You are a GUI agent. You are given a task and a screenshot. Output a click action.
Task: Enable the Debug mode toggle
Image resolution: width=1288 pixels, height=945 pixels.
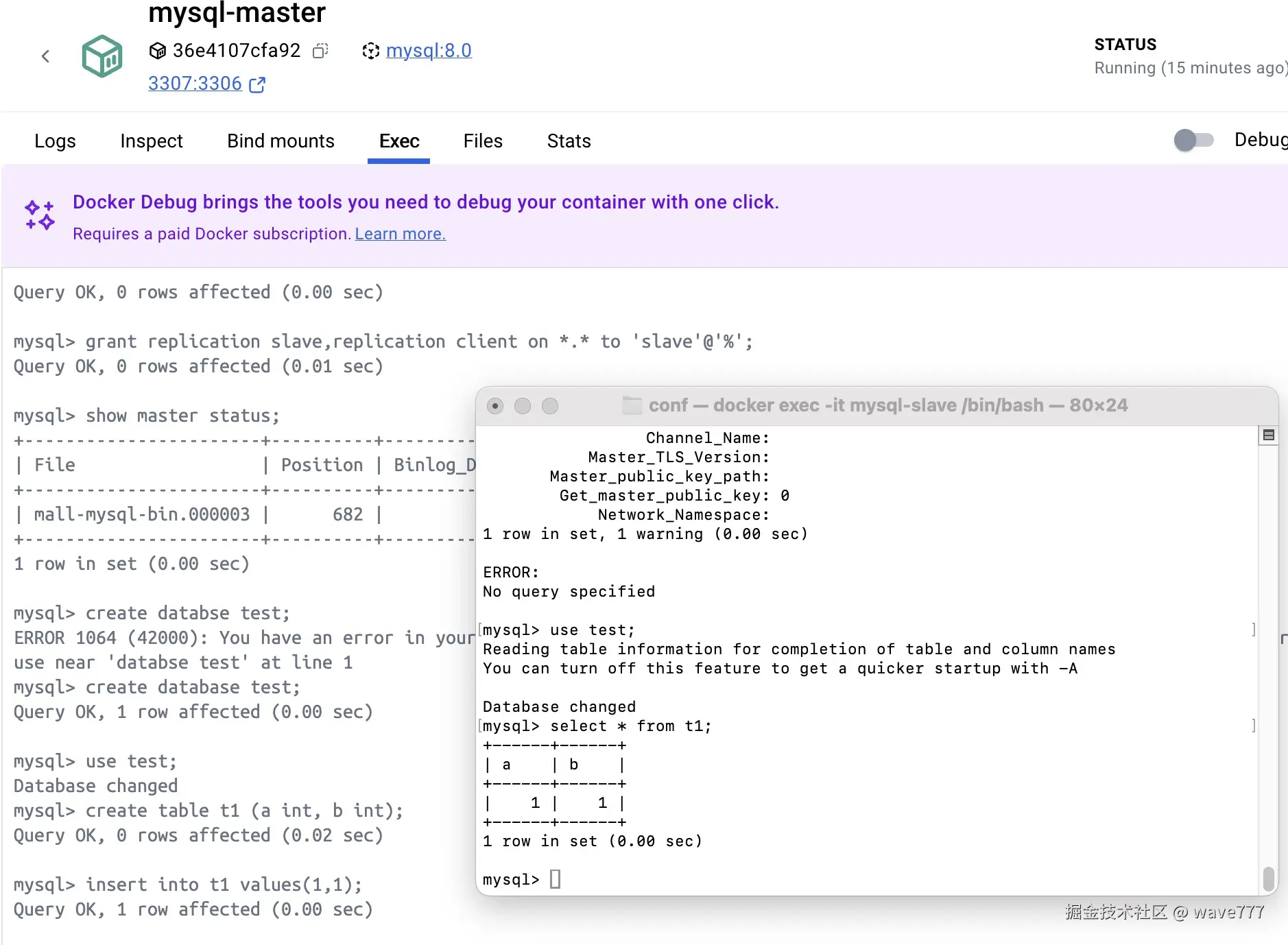(1193, 140)
